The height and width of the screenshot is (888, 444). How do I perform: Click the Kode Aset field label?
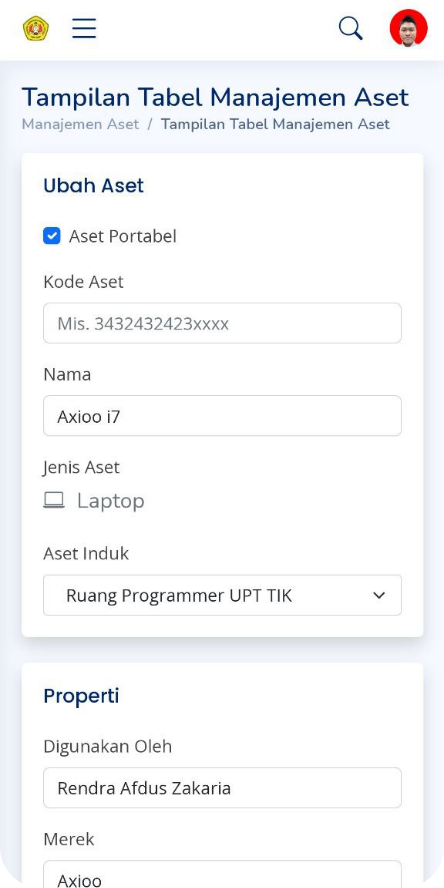click(x=83, y=282)
